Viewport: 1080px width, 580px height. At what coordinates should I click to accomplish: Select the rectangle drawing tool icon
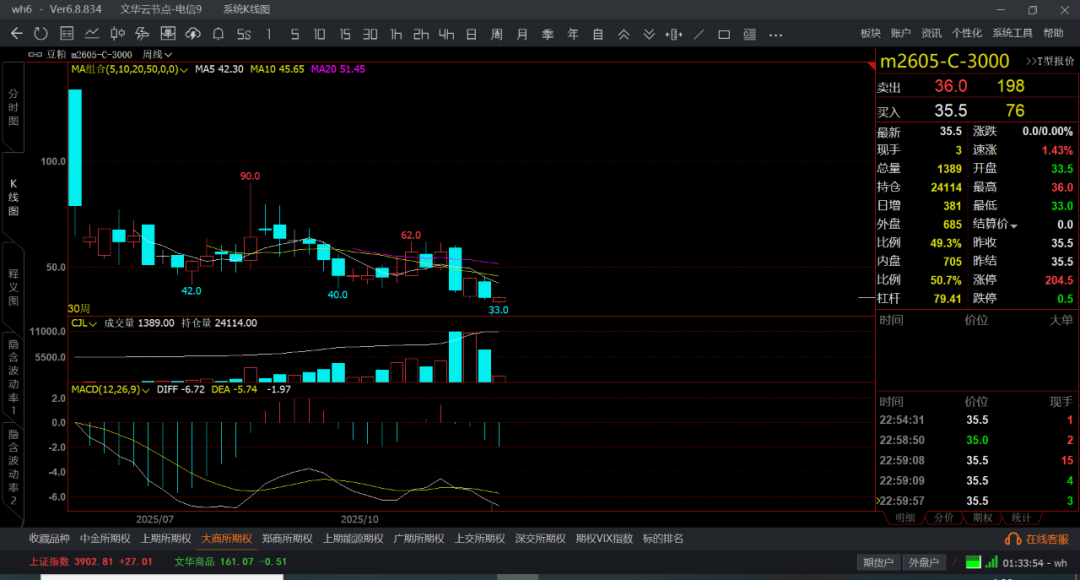coord(724,34)
